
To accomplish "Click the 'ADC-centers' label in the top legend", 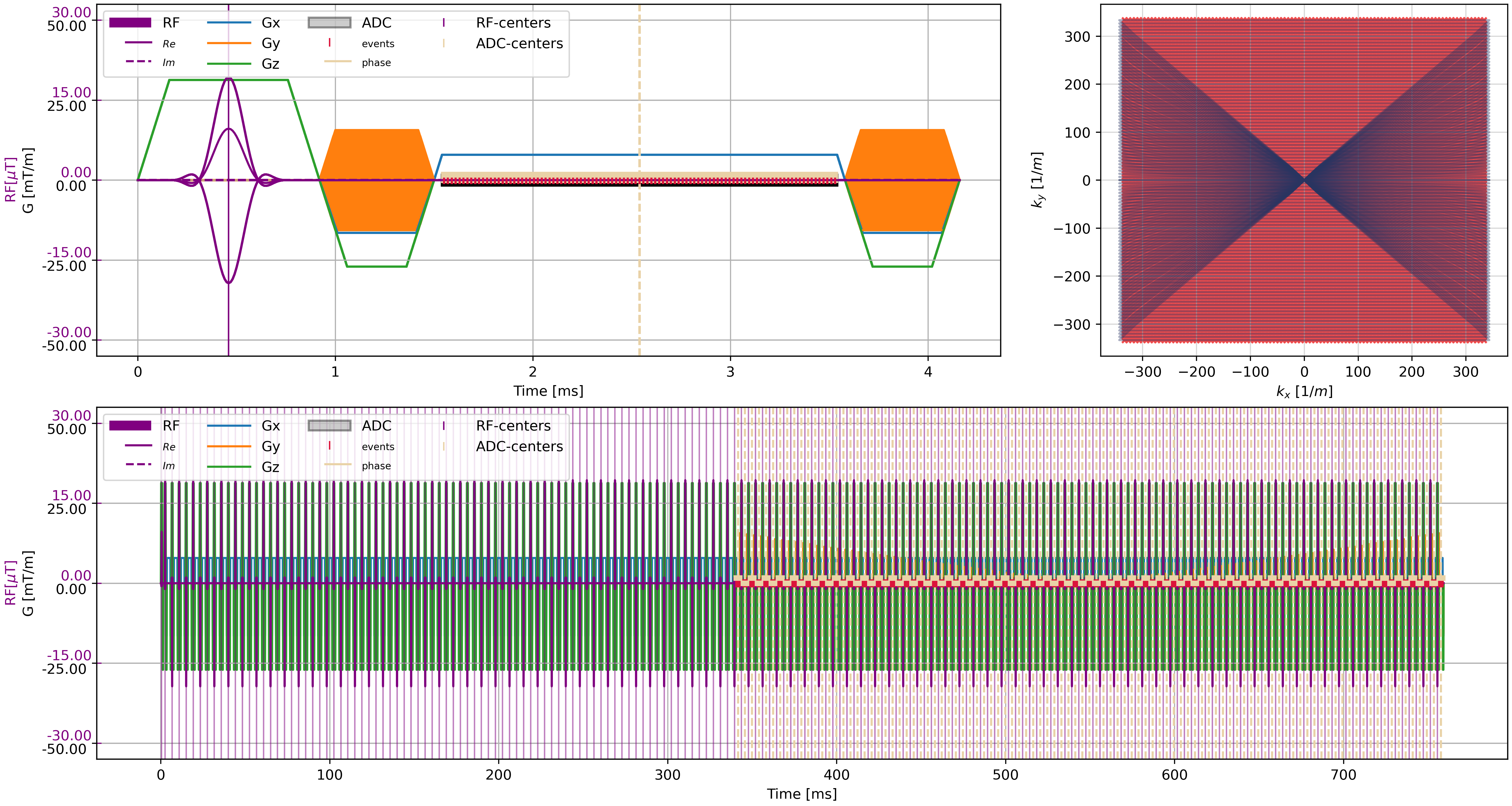I will click(519, 43).
